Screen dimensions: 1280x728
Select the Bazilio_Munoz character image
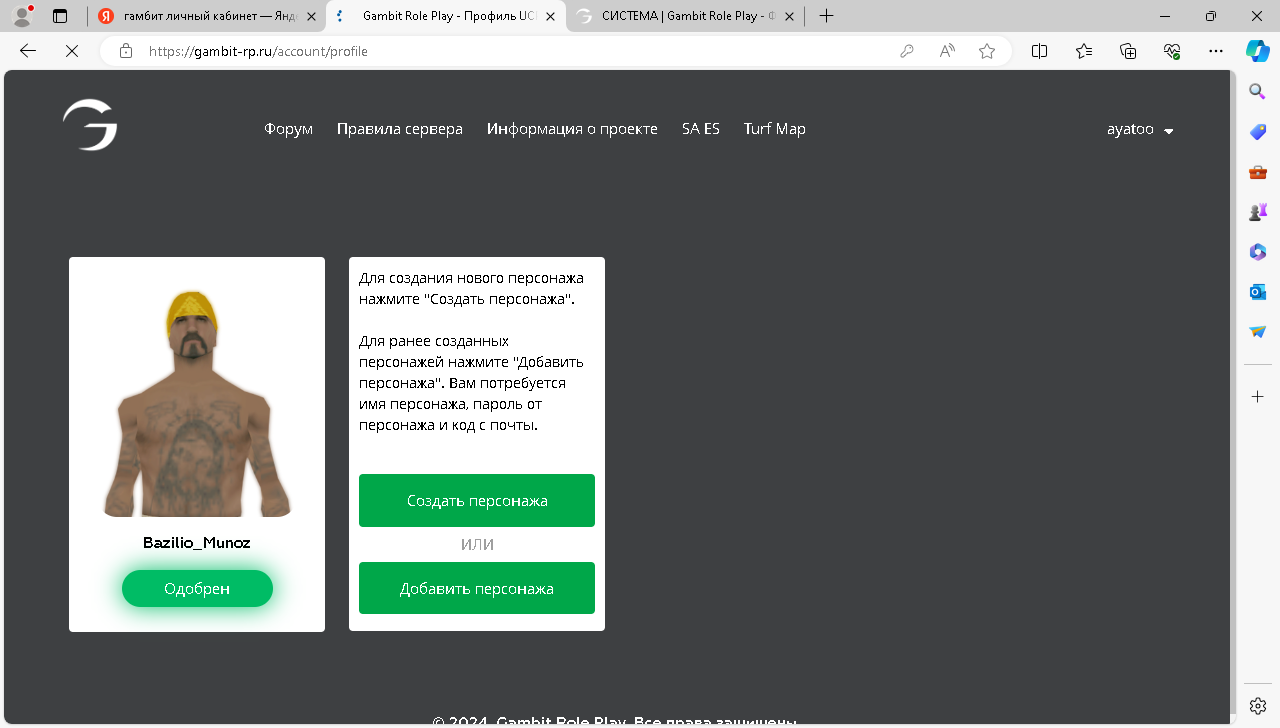point(197,400)
